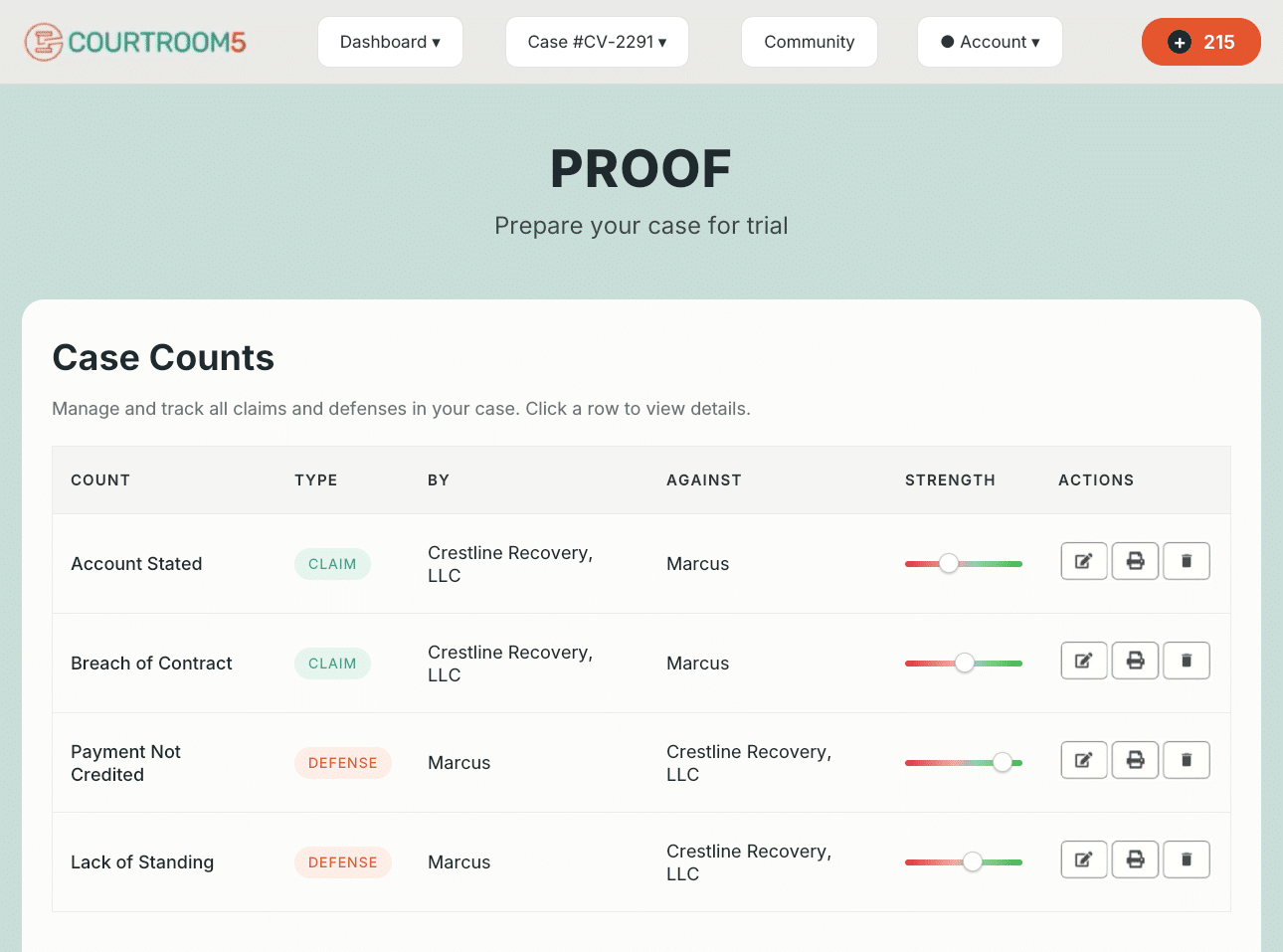
Task: Click the ACTIONS column header
Action: coord(1096,480)
